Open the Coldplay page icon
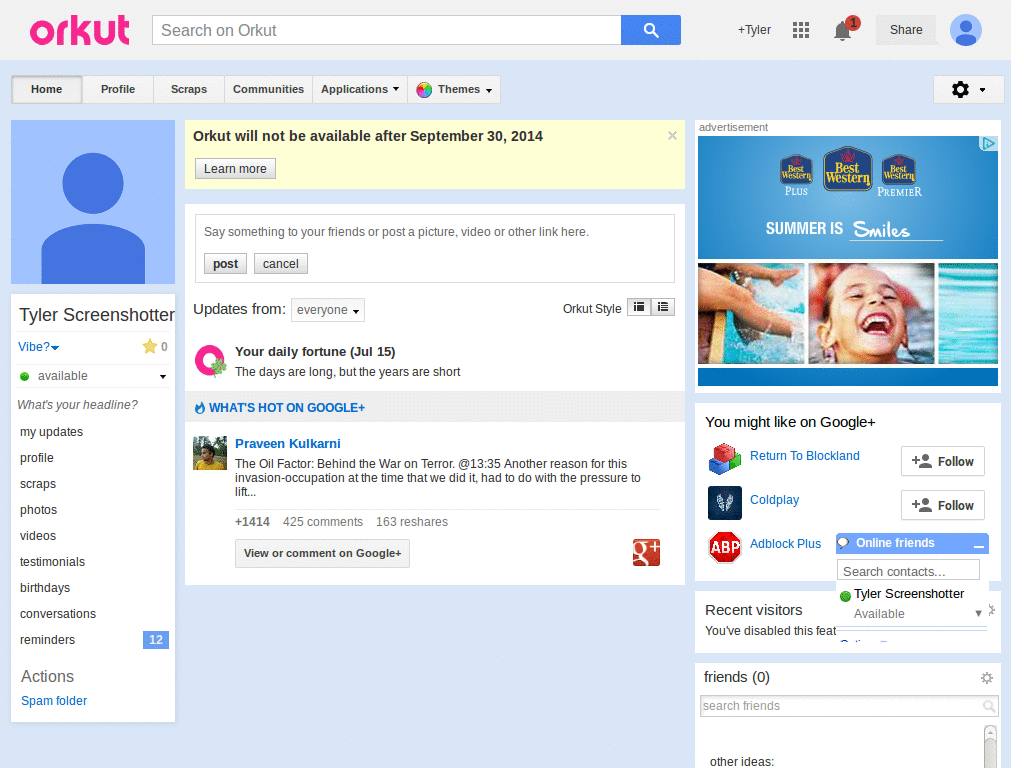This screenshot has height=768, width=1024. coord(724,503)
